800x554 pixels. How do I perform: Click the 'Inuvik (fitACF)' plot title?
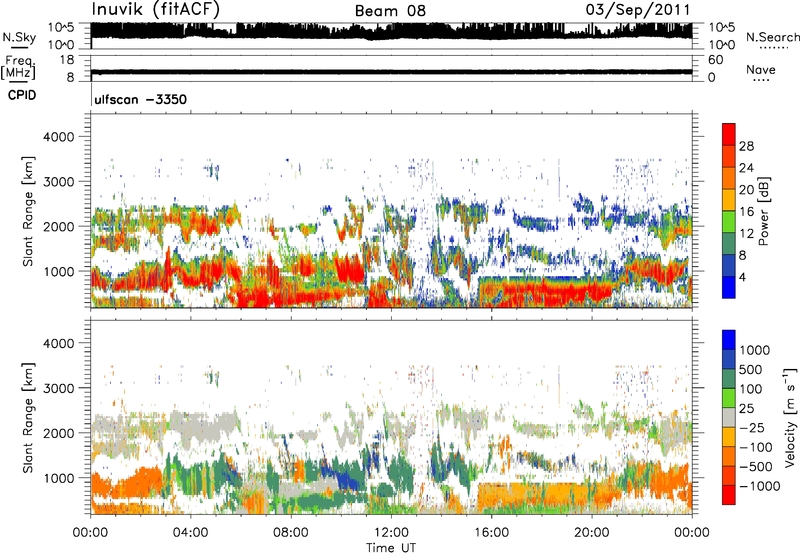point(156,10)
